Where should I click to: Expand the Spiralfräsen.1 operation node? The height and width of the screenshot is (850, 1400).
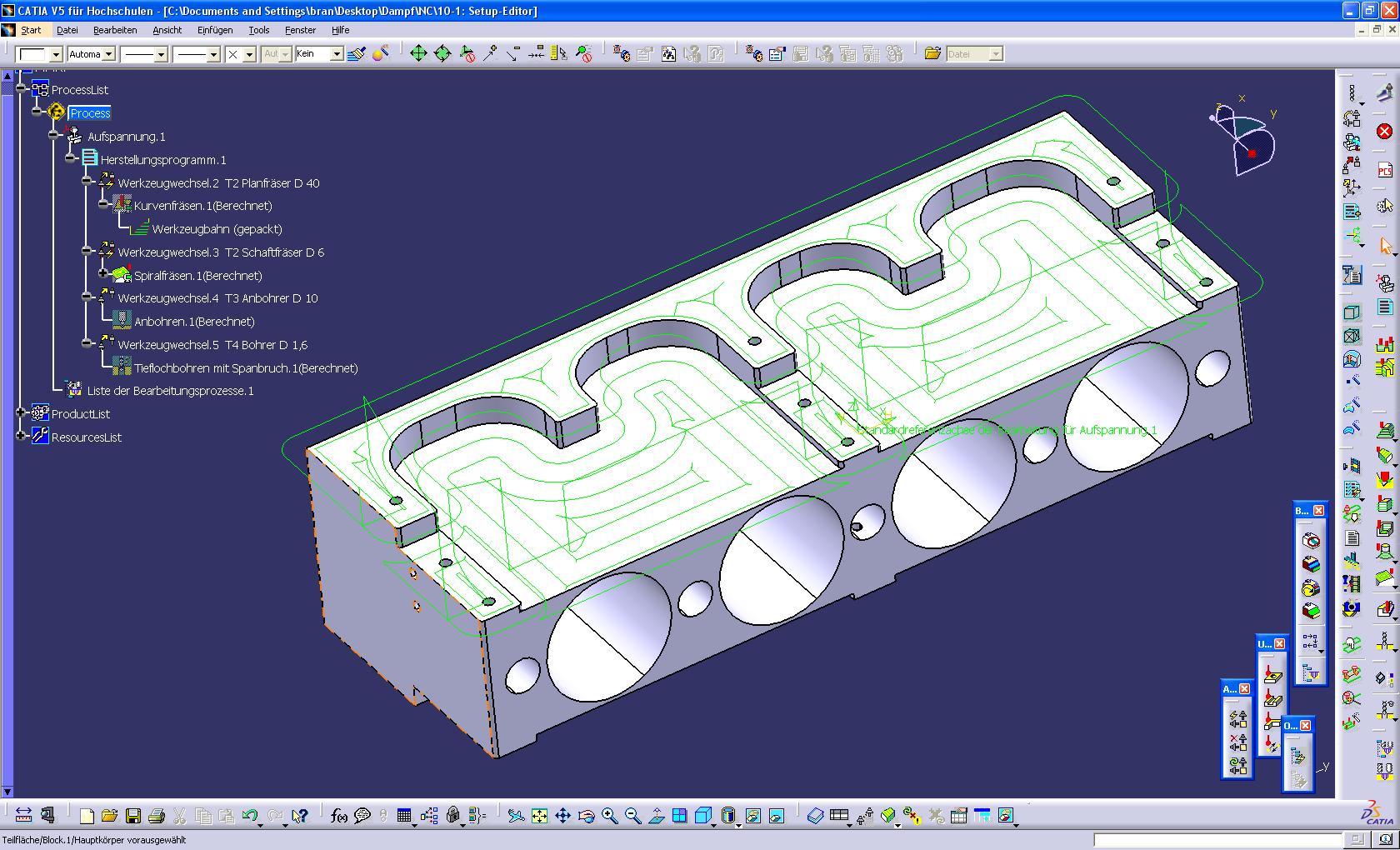coord(103,273)
